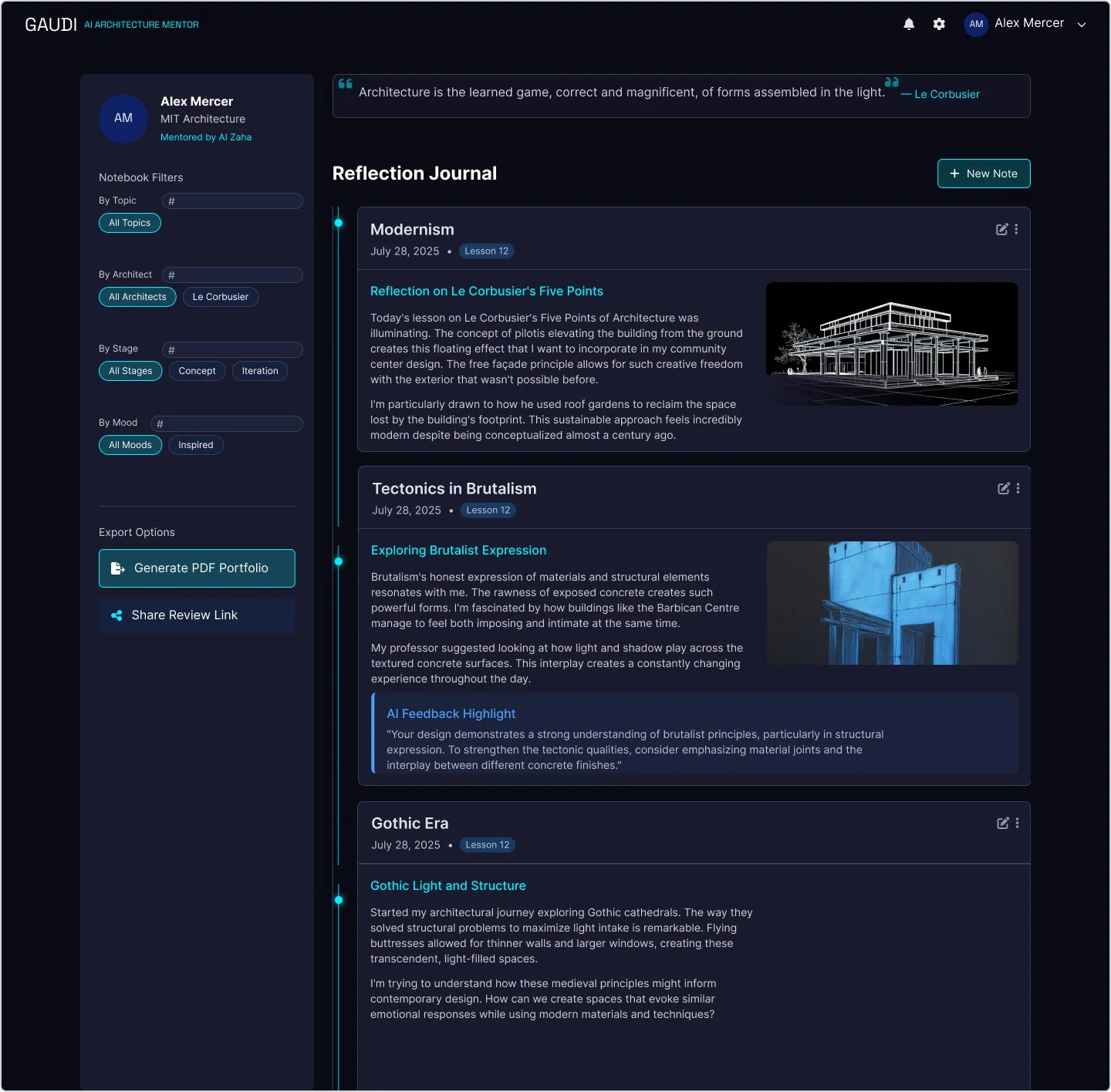The width and height of the screenshot is (1111, 1092).
Task: Click Share Review Link button
Action: (x=197, y=615)
